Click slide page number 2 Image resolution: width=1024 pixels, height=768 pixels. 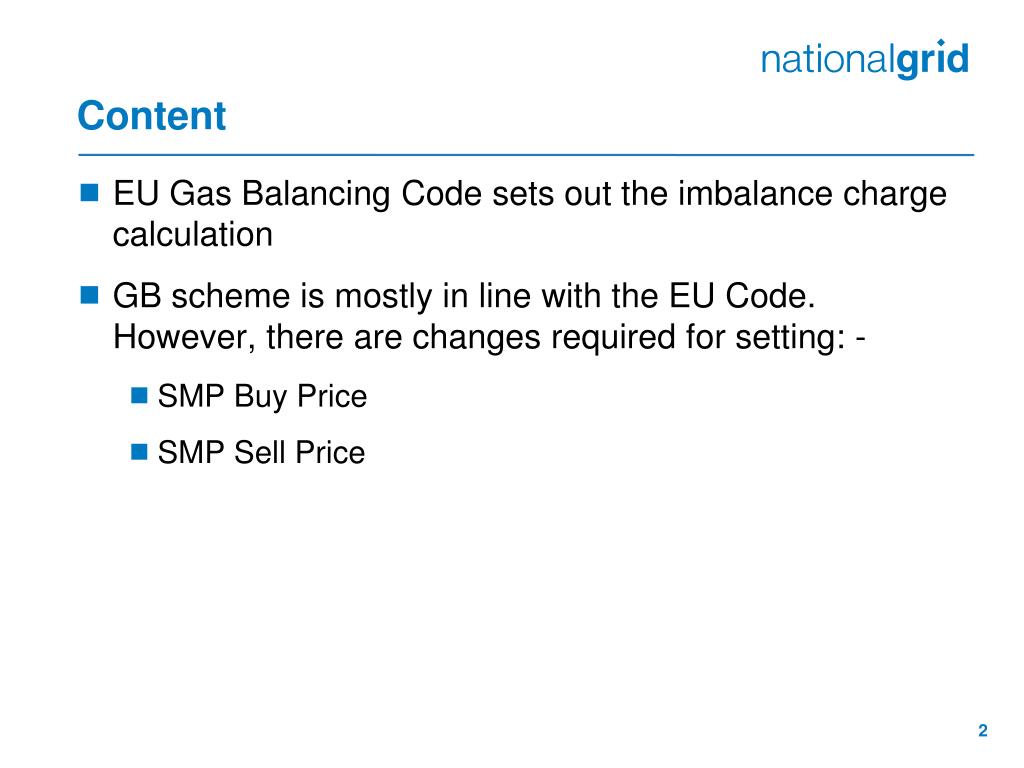[983, 731]
